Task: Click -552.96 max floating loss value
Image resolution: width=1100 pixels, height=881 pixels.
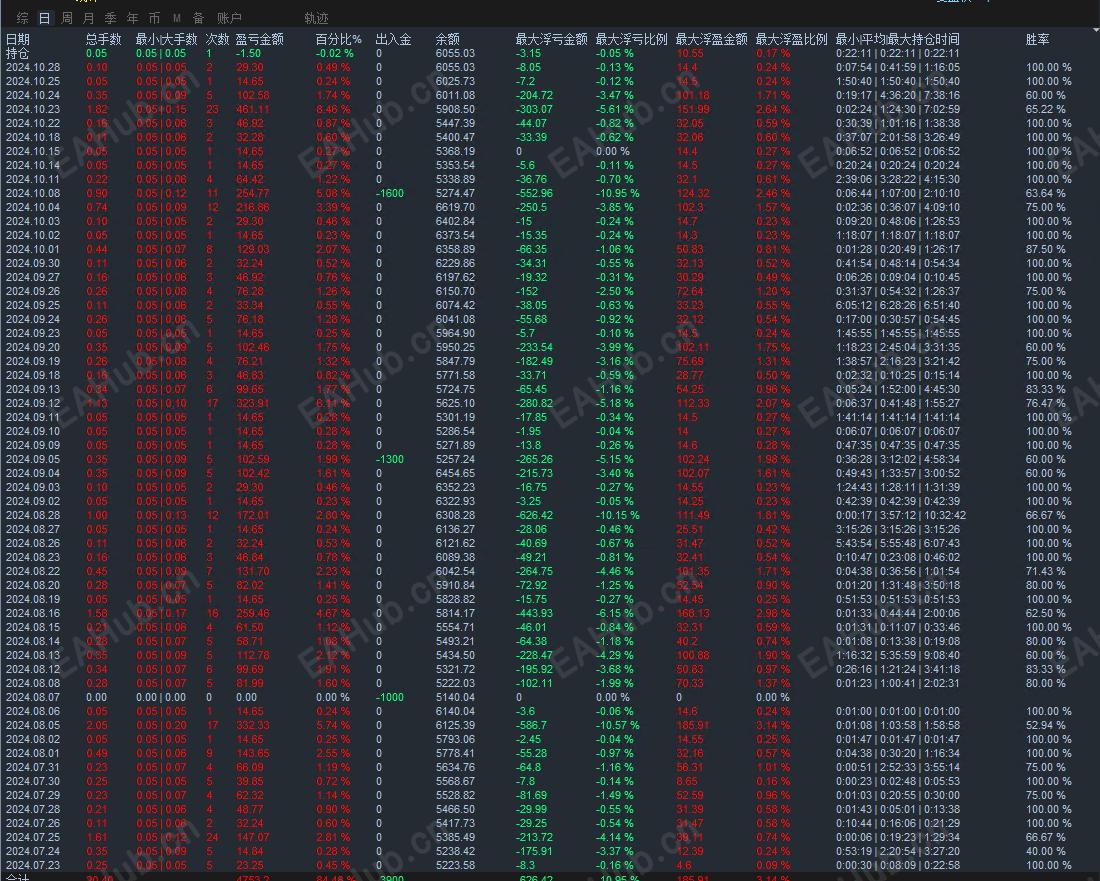Action: [535, 194]
